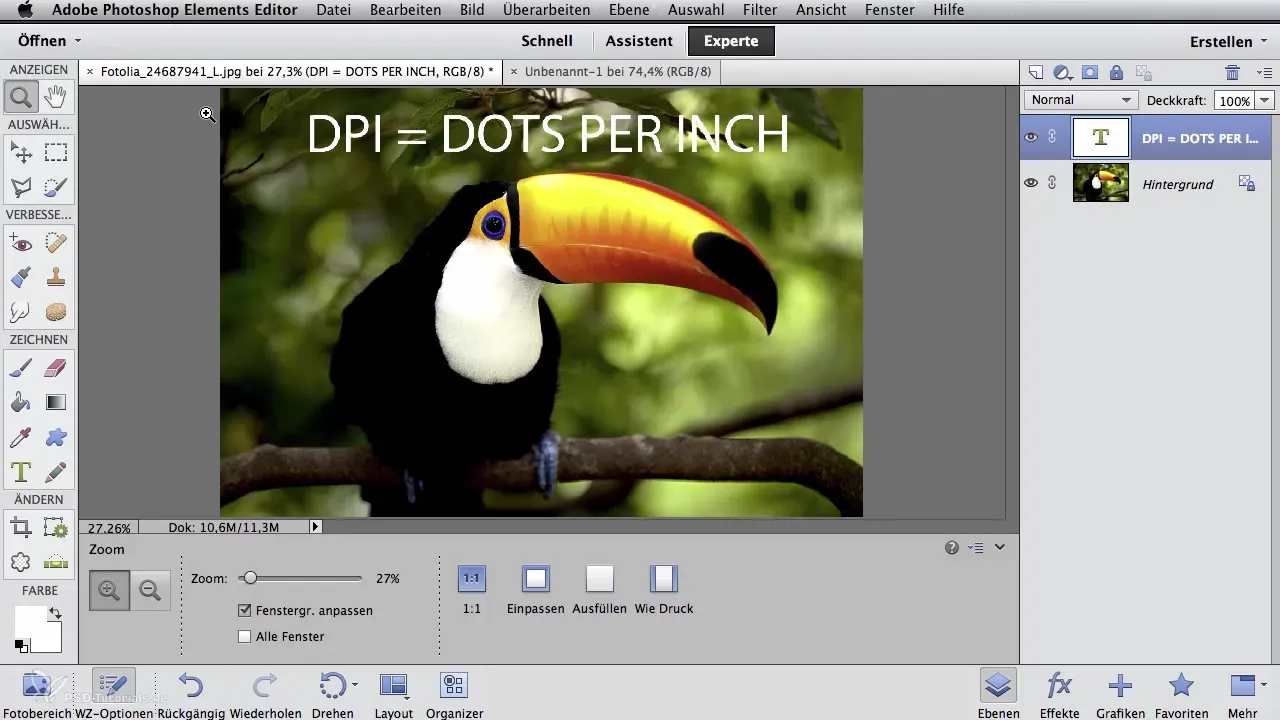Switch to Schnell editing mode
Screen dimensions: 1280x720
(x=547, y=41)
